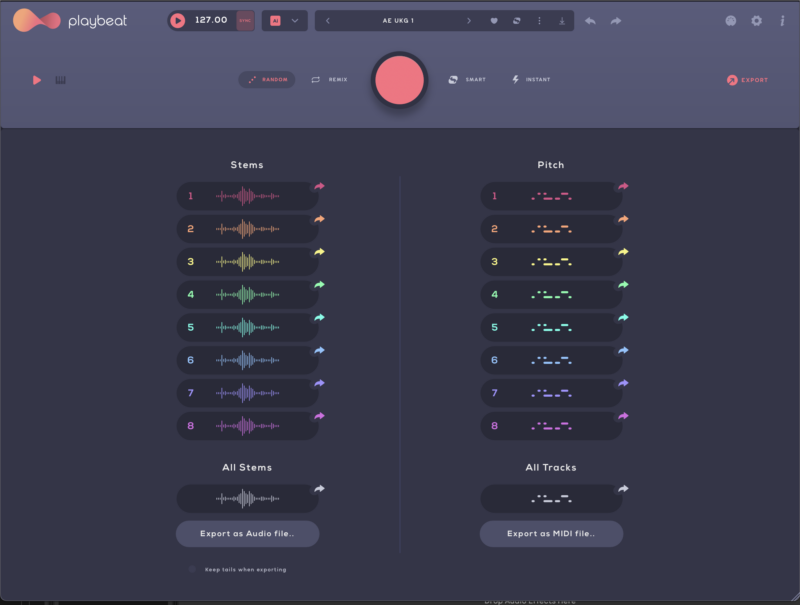The image size is (800, 605).
Task: Open the three-dot preset menu
Action: point(539,19)
